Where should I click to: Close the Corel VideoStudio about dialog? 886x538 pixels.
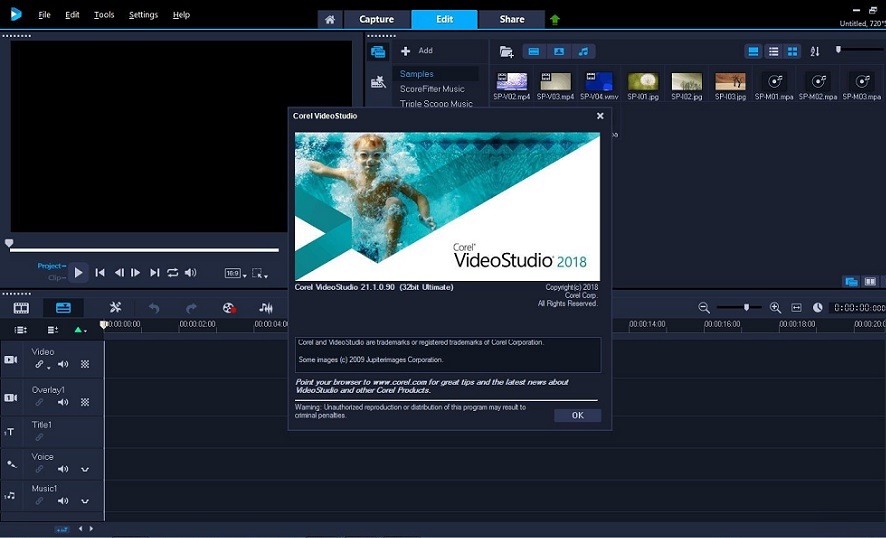tap(600, 116)
